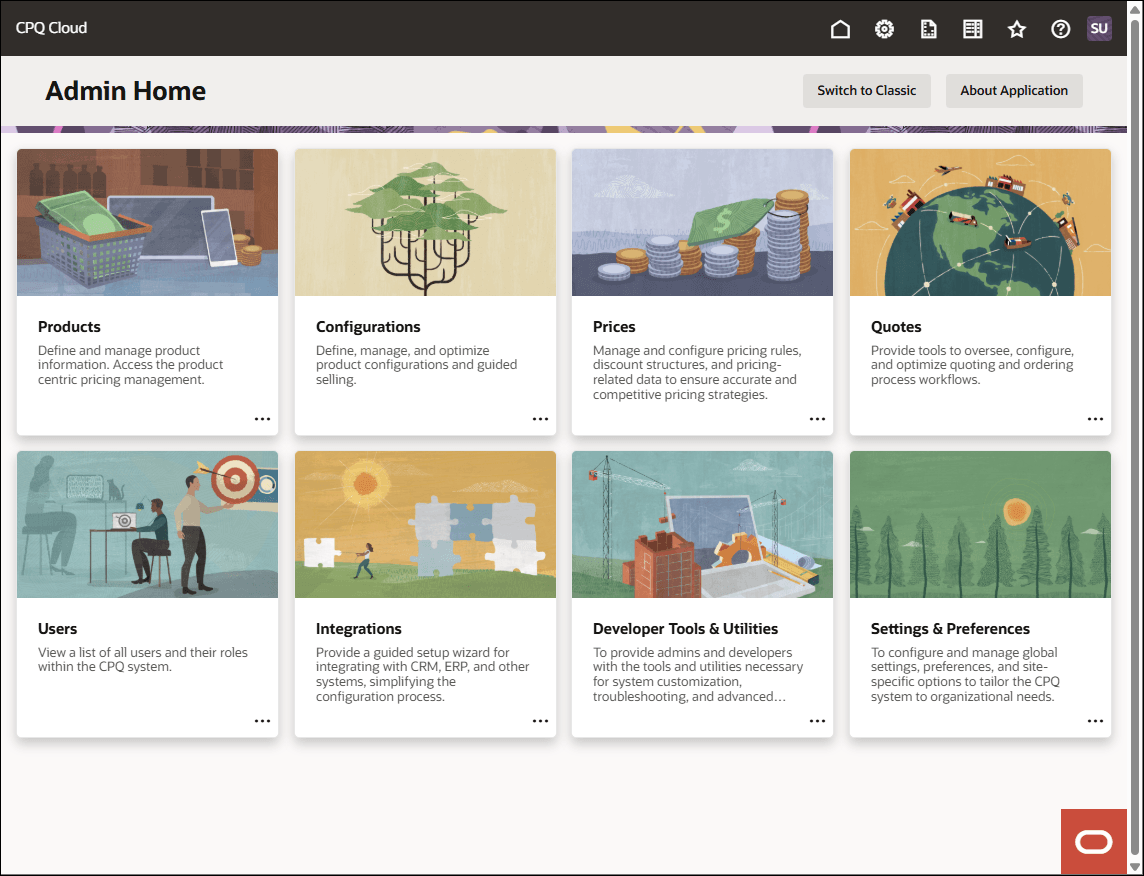Open the Oracle assistant widget
1144x876 pixels.
pyautogui.click(x=1094, y=842)
